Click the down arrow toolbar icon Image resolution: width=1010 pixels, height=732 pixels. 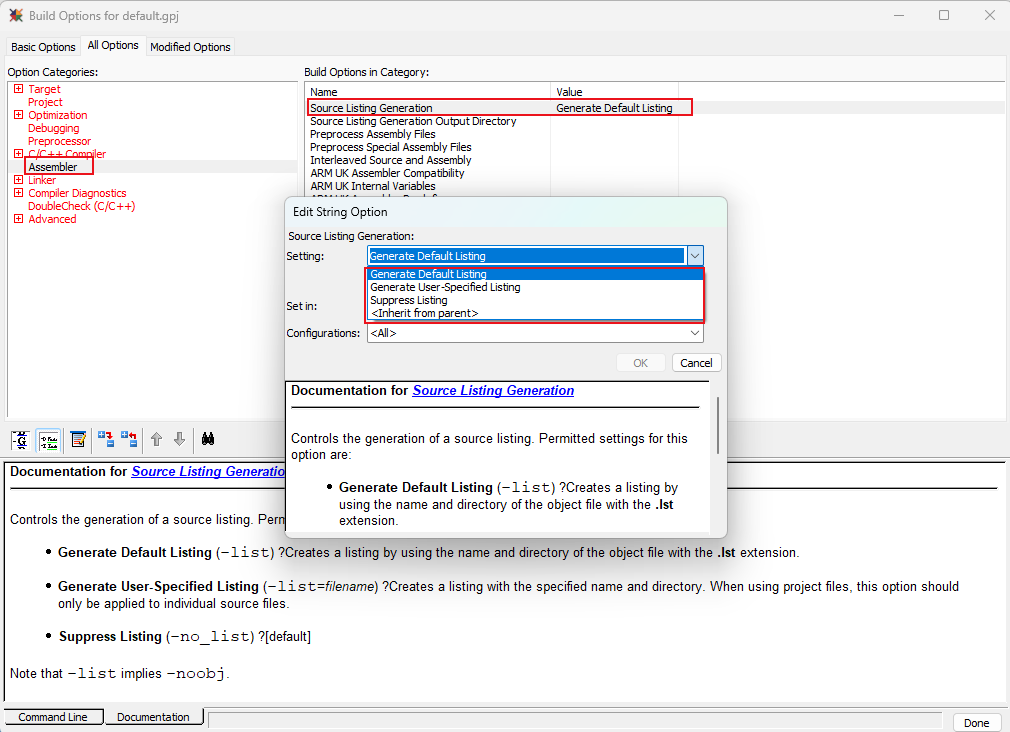click(179, 439)
